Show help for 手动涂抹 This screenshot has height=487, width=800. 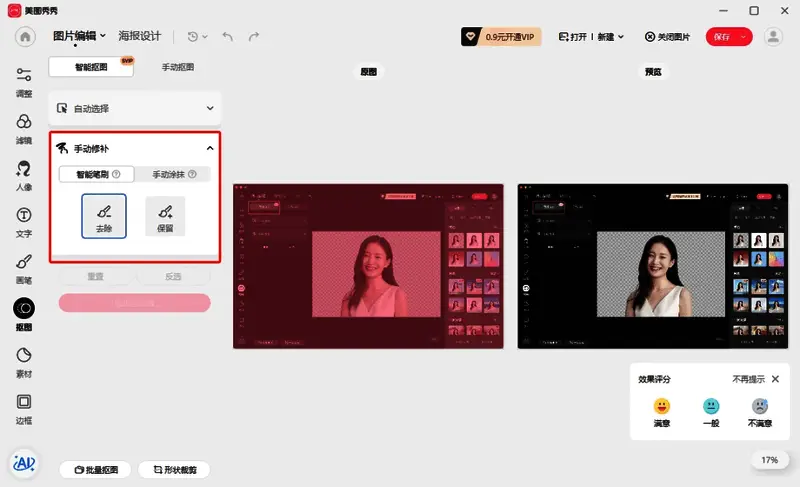[x=192, y=174]
